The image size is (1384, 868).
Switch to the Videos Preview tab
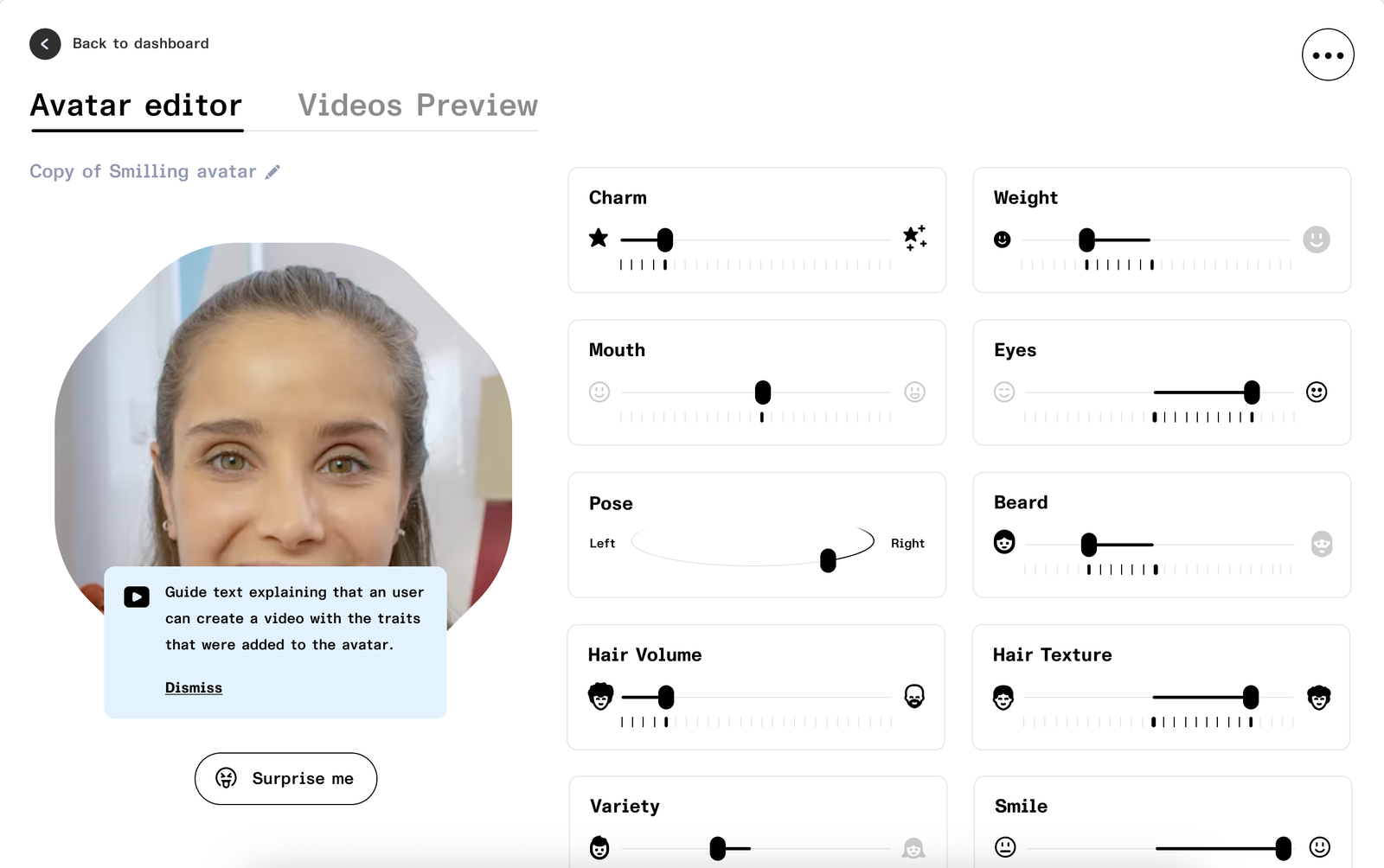pyautogui.click(x=418, y=105)
